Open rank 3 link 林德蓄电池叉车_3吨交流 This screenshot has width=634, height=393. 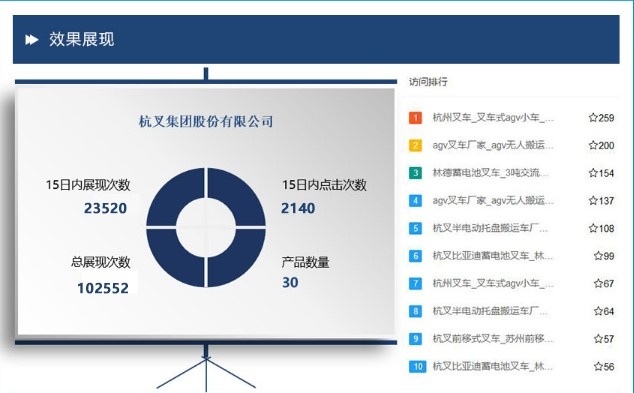click(x=490, y=173)
